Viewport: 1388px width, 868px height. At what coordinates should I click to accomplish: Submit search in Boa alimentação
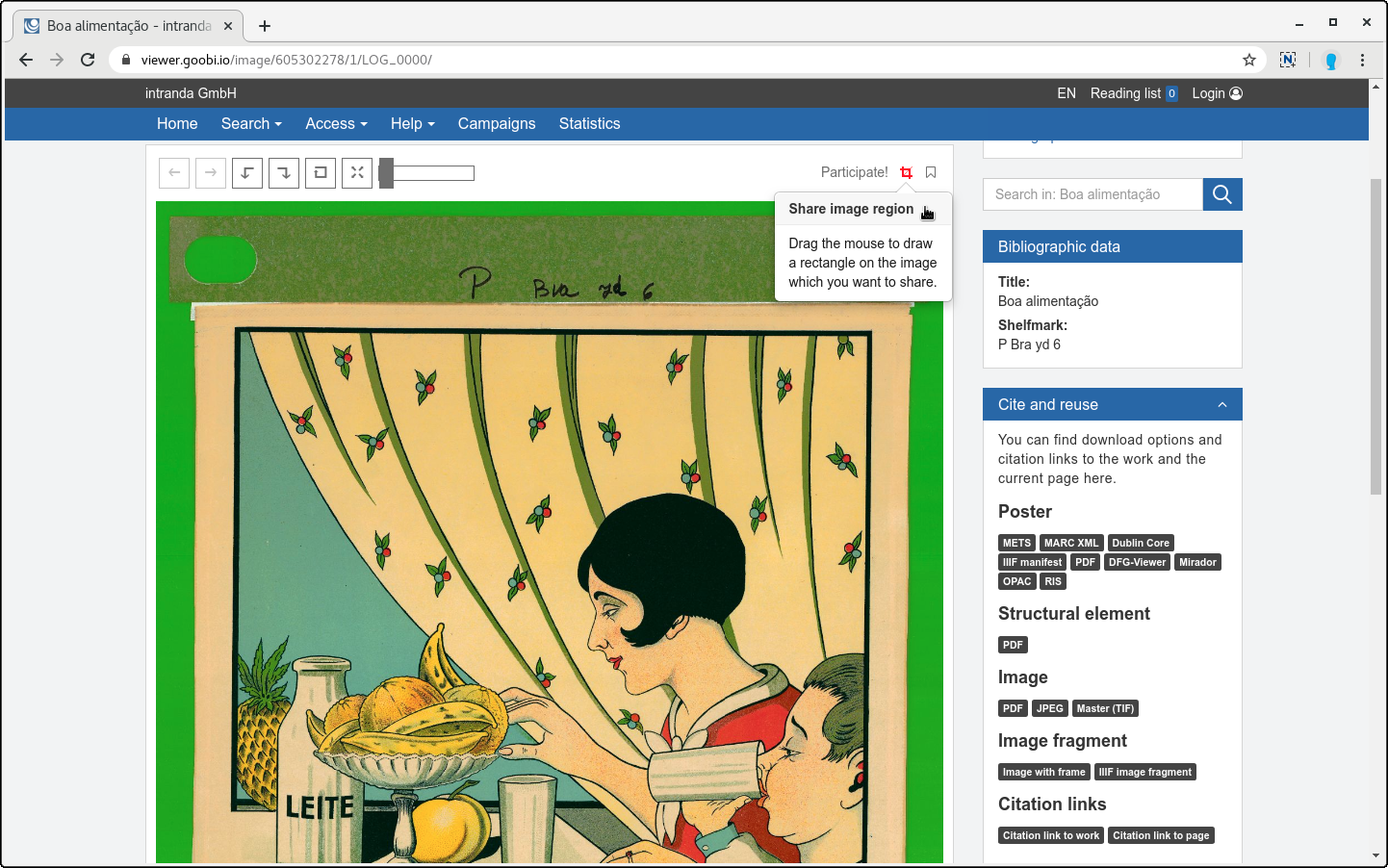click(1222, 194)
